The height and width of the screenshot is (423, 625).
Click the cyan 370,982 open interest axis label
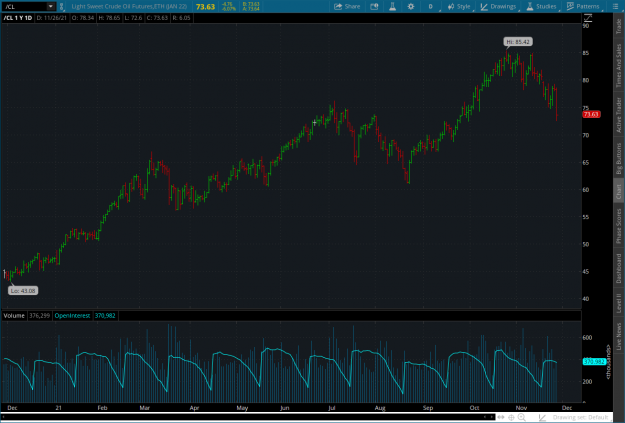(594, 362)
